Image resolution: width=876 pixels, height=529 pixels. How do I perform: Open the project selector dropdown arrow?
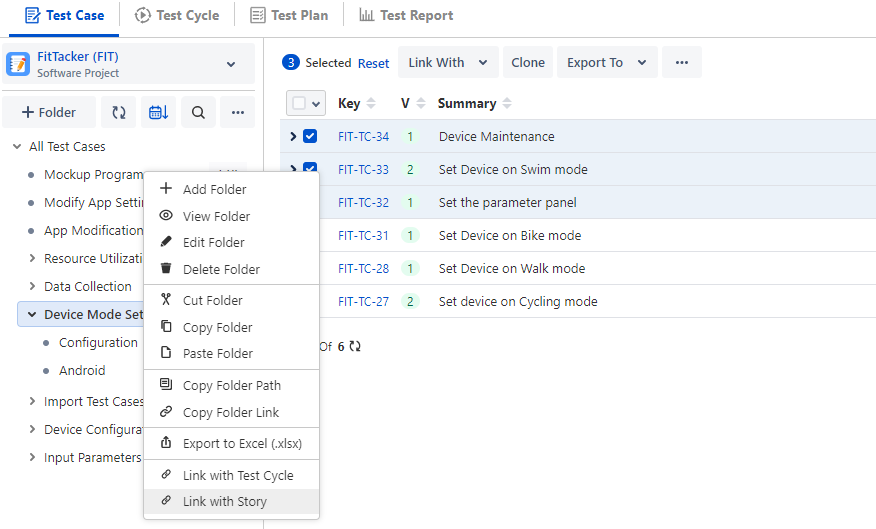tap(231, 64)
